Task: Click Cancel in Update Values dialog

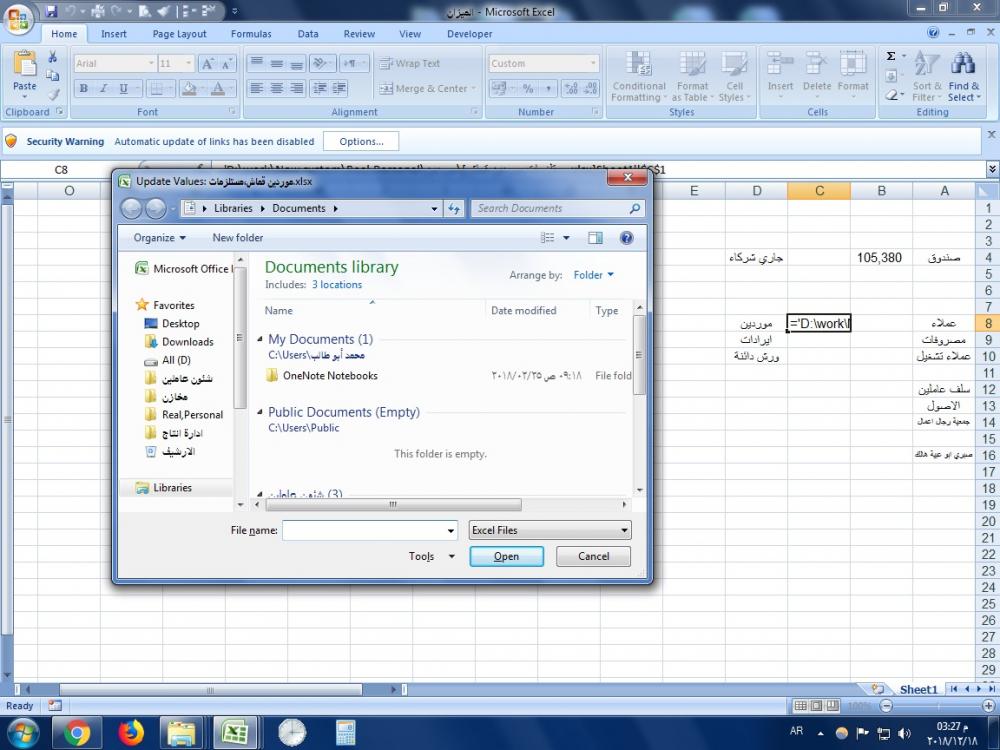Action: 593,556
